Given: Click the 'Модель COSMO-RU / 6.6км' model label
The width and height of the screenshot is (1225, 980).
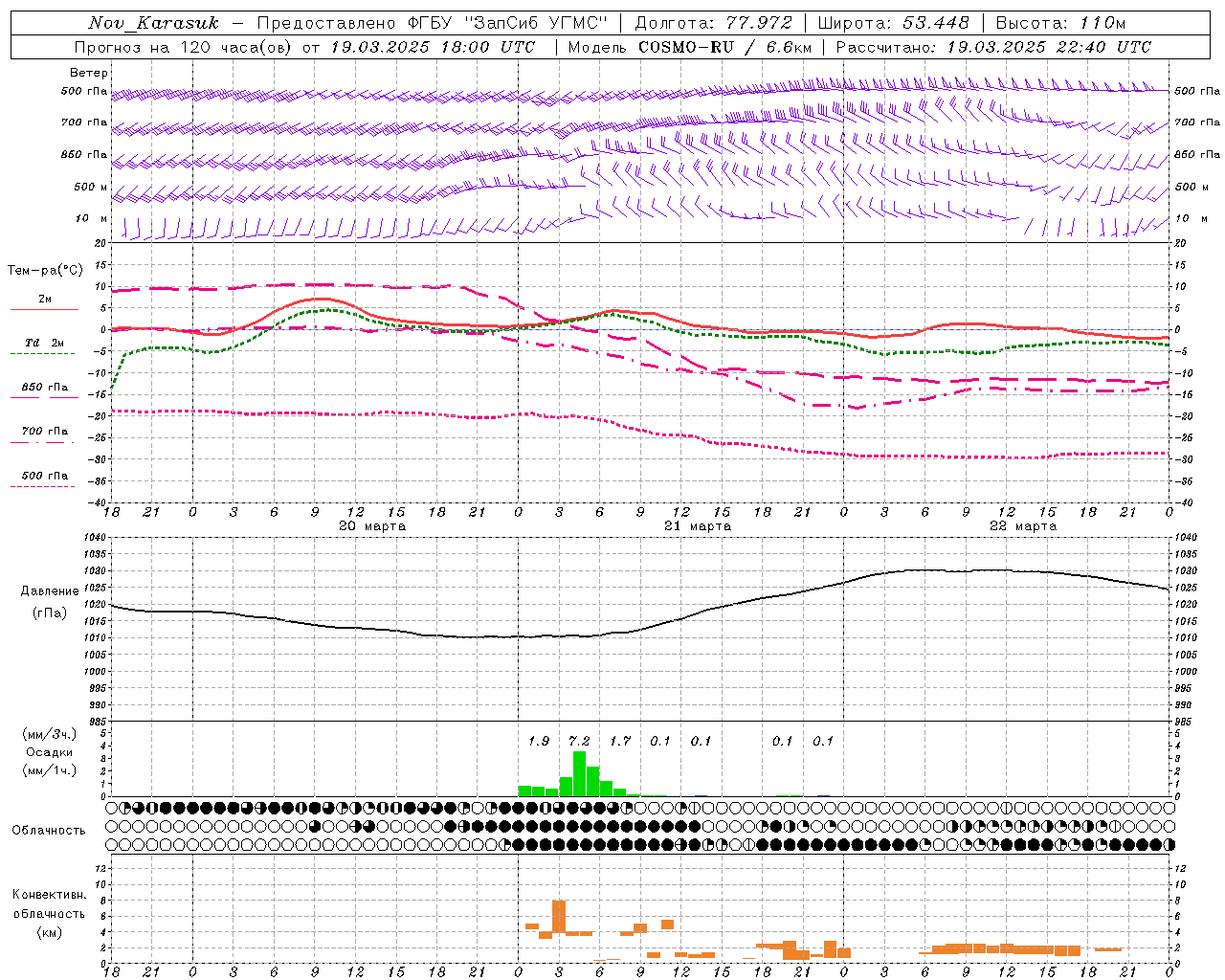Looking at the screenshot, I should pyautogui.click(x=690, y=47).
